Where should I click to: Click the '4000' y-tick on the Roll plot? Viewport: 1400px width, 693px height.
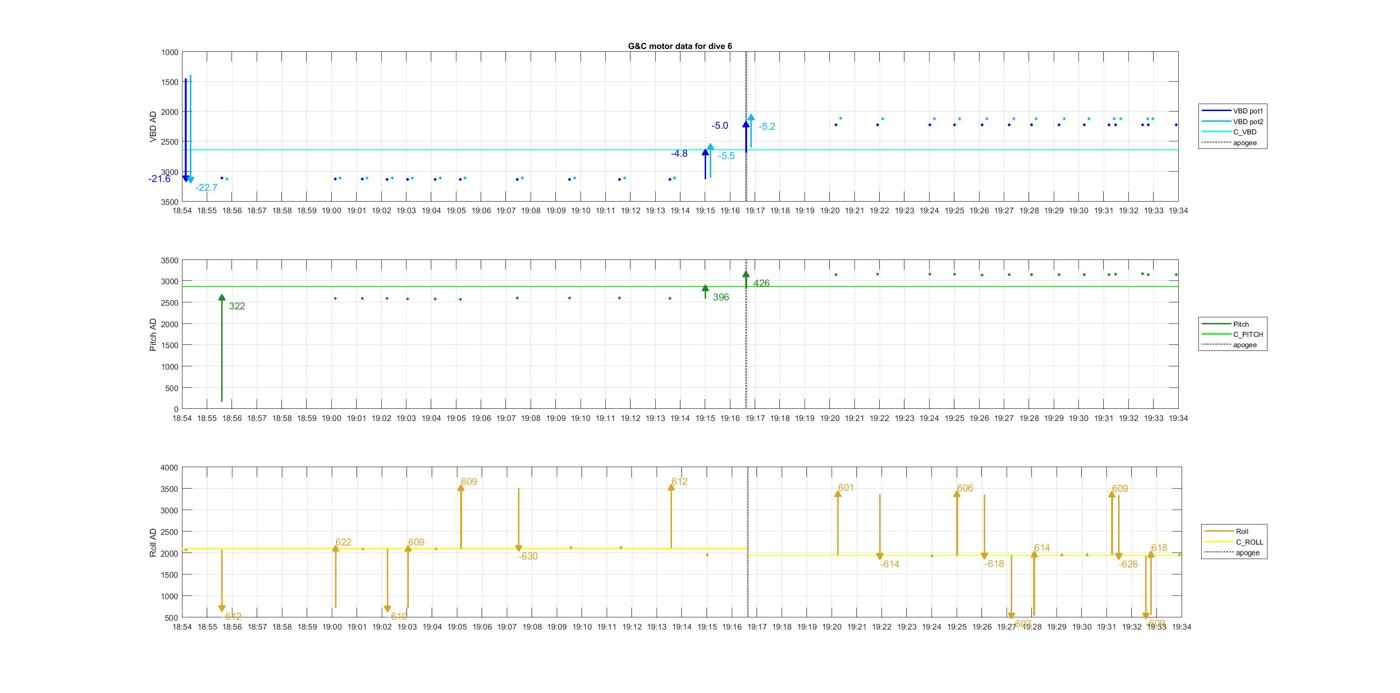click(169, 468)
